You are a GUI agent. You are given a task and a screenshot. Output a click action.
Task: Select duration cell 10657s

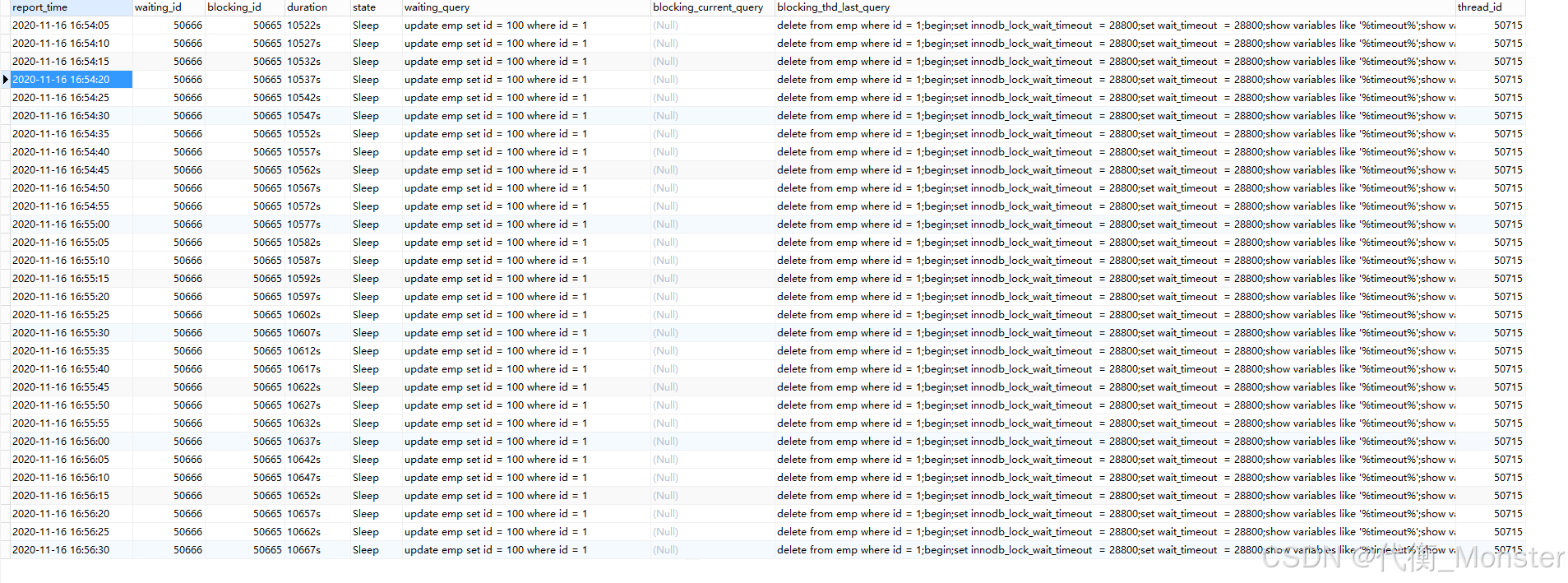point(317,514)
